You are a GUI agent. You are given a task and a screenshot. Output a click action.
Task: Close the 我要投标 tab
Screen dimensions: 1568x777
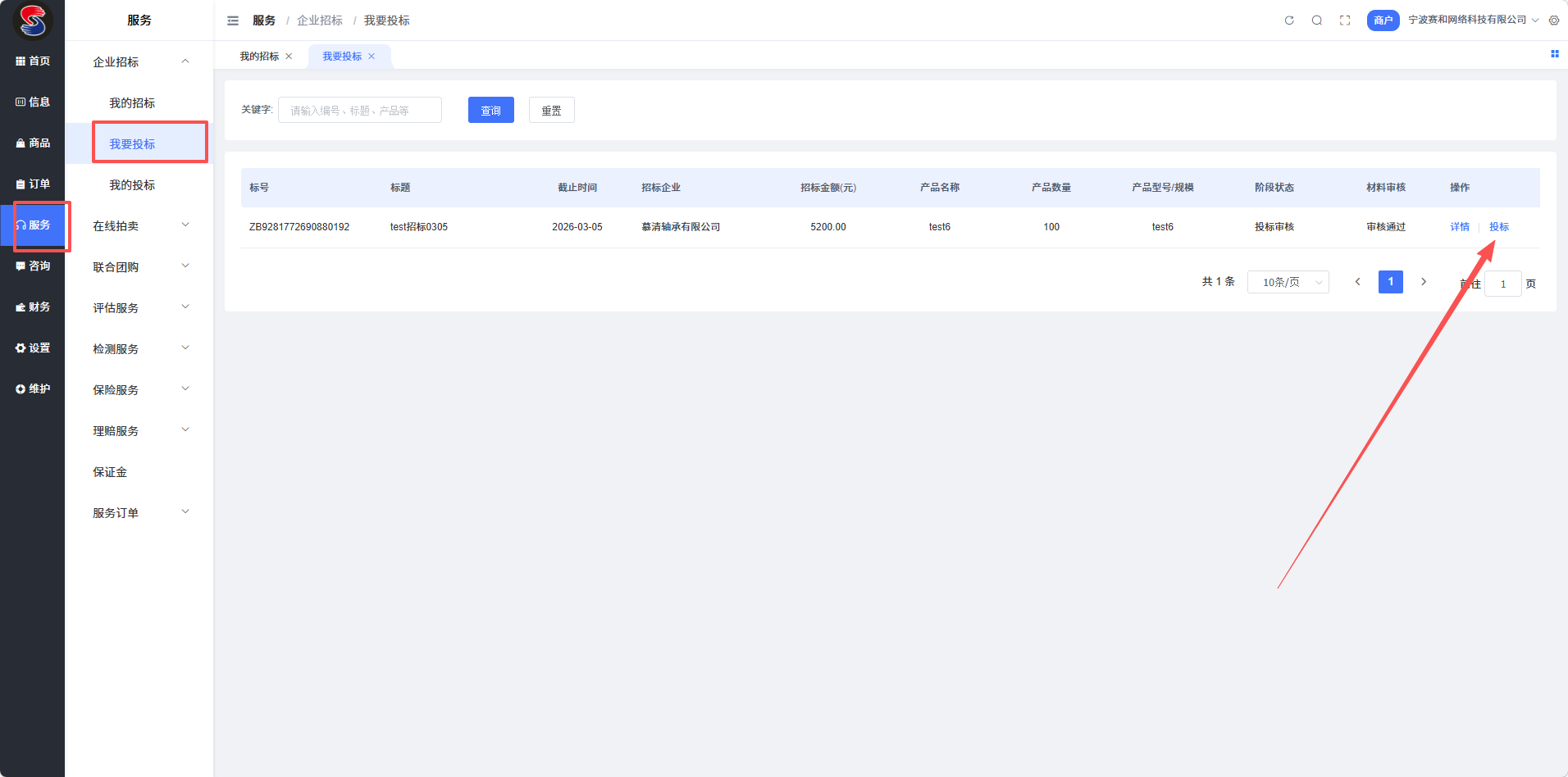click(371, 57)
